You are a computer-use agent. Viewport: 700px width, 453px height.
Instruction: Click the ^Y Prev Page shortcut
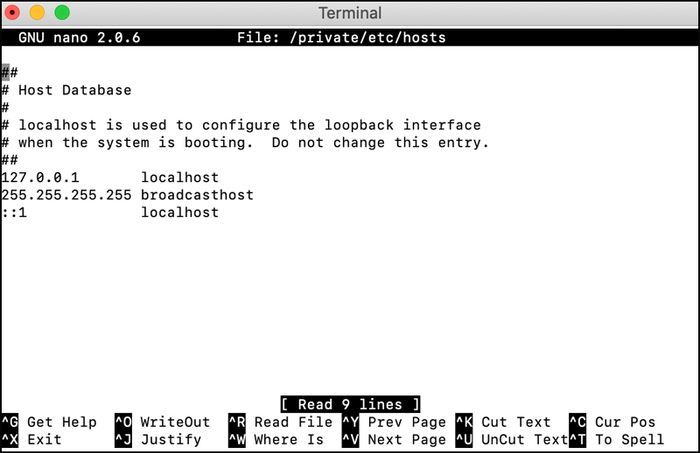click(394, 422)
